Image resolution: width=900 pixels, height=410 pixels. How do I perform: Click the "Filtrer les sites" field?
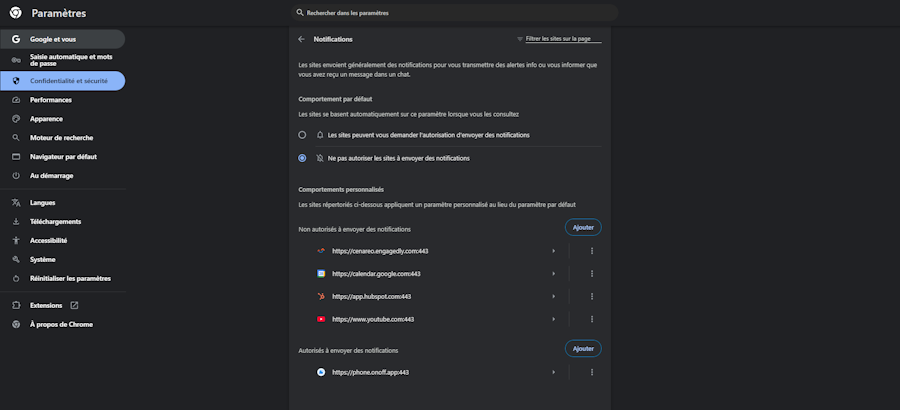pos(563,39)
